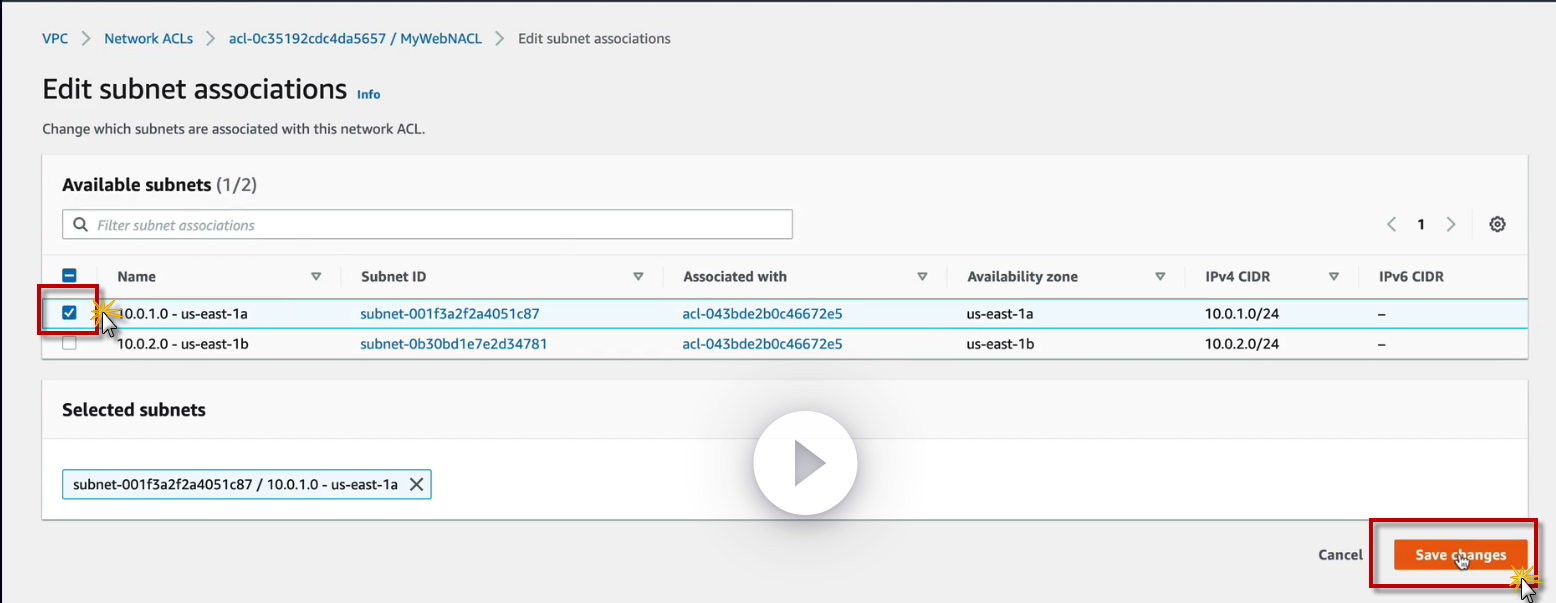1556x603 pixels.
Task: Cancel editing subnet associations
Action: (1340, 555)
